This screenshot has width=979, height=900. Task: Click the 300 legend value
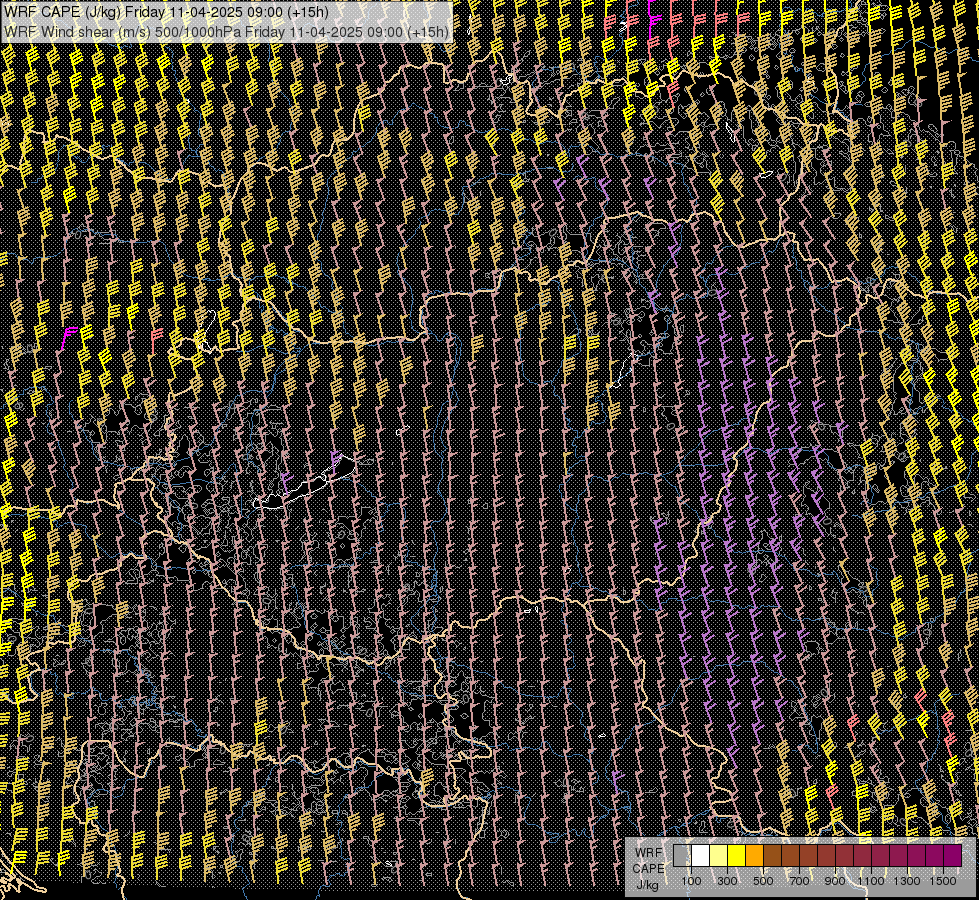(727, 881)
